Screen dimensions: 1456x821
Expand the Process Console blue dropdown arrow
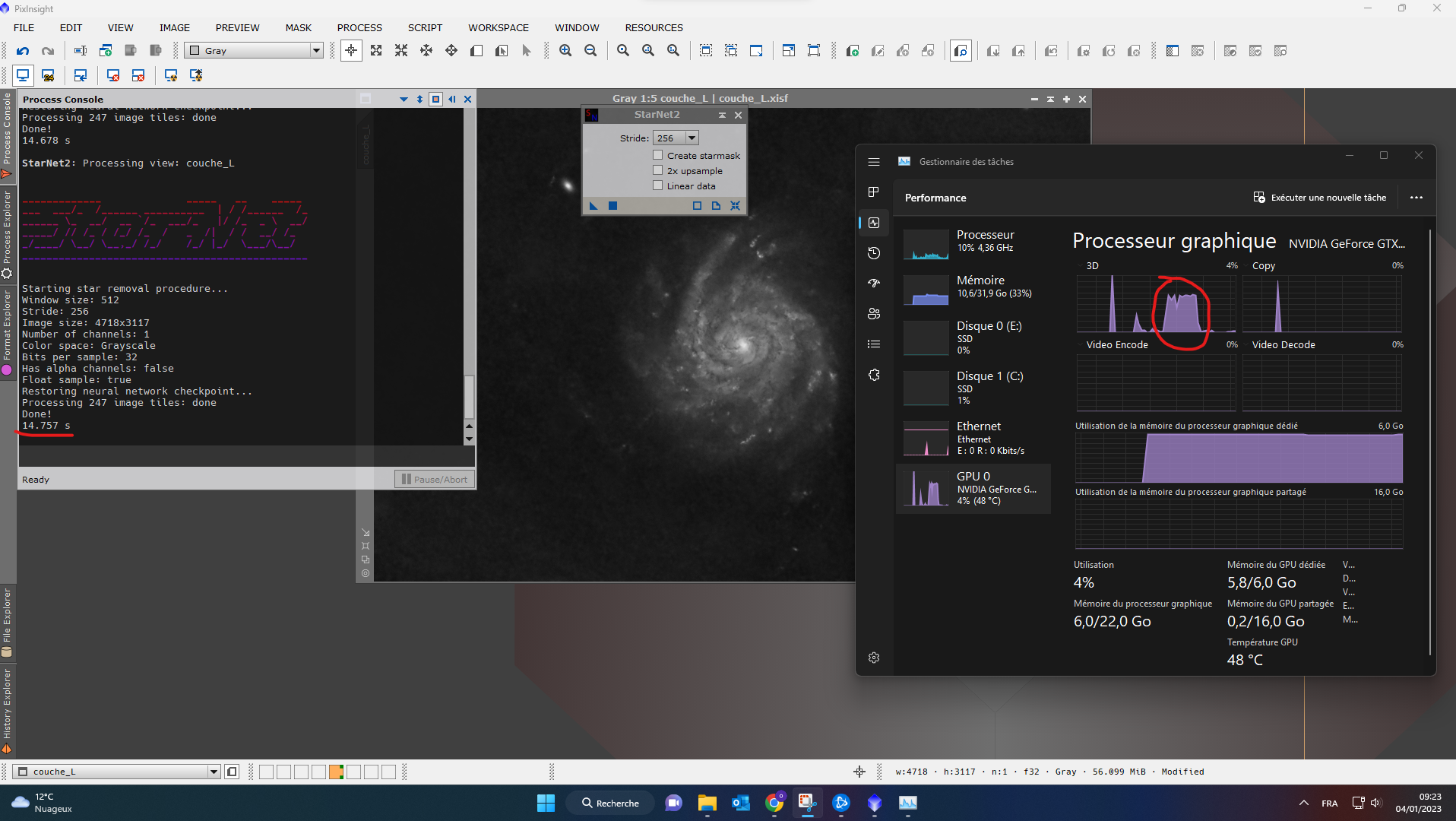(404, 99)
